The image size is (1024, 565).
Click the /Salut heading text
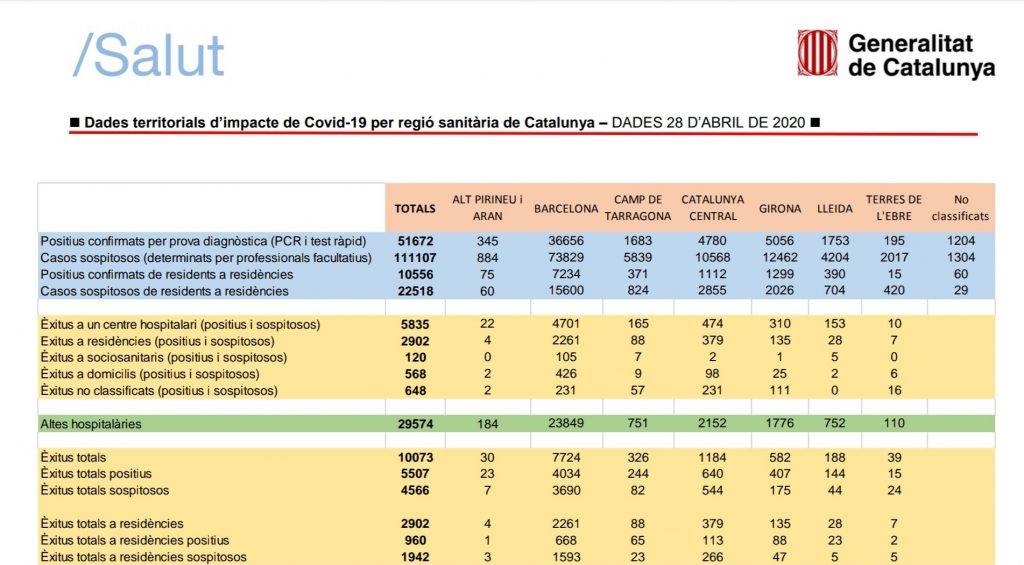pyautogui.click(x=148, y=56)
